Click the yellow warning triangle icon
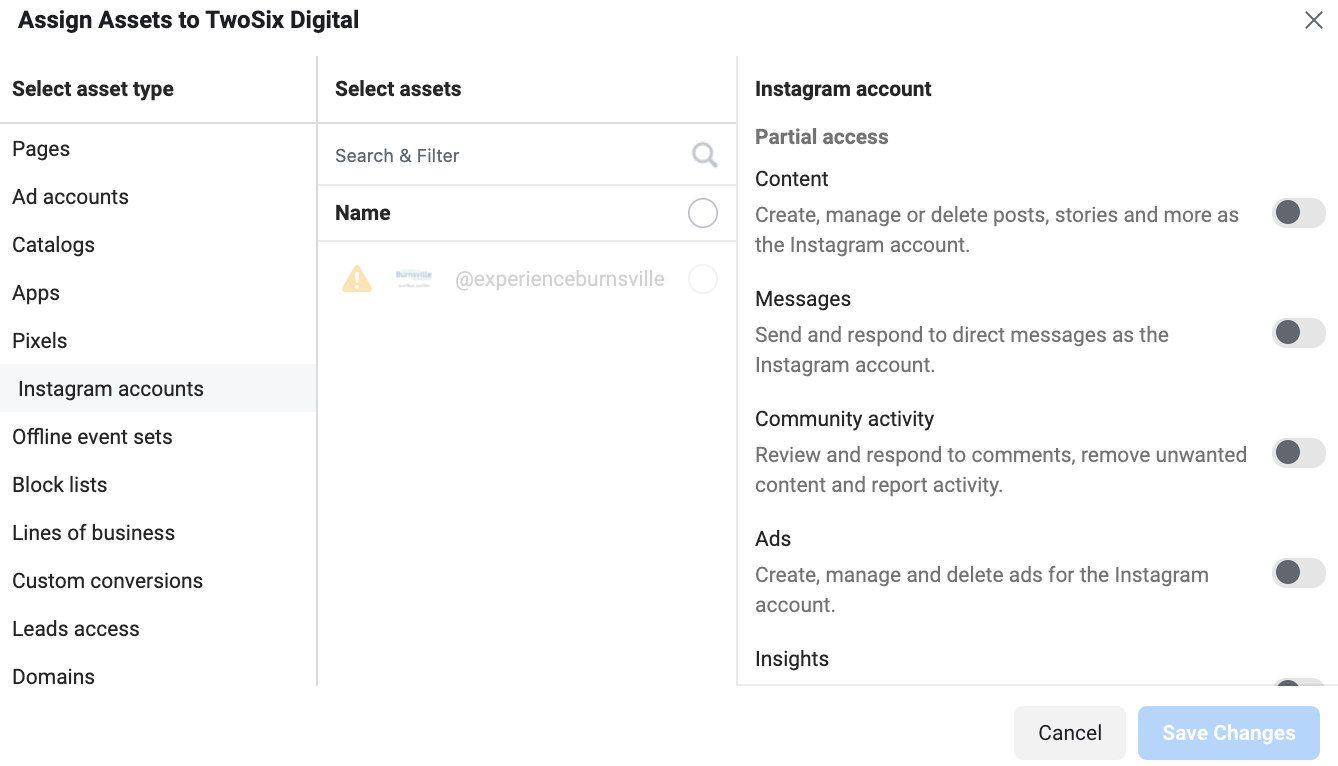 (x=357, y=279)
